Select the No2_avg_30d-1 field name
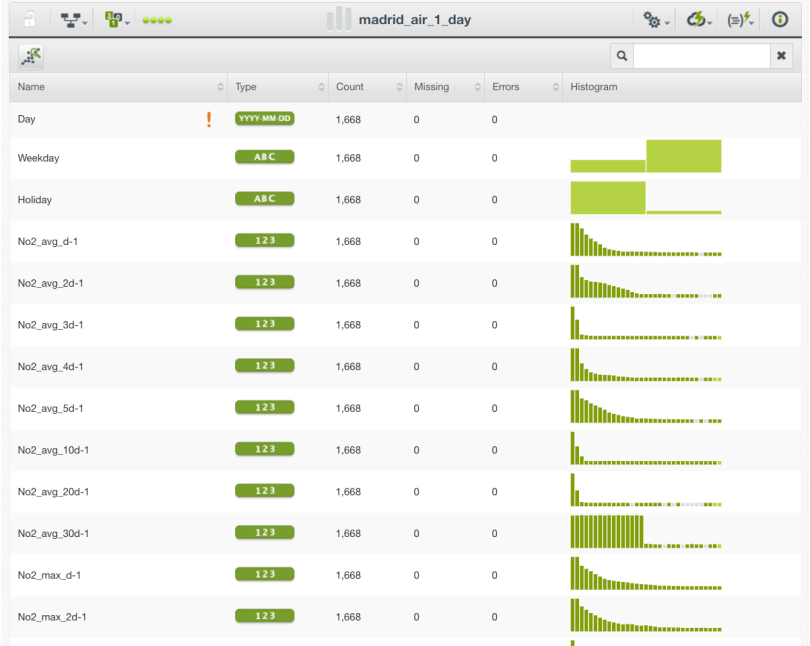This screenshot has height=646, width=810. pos(53,533)
